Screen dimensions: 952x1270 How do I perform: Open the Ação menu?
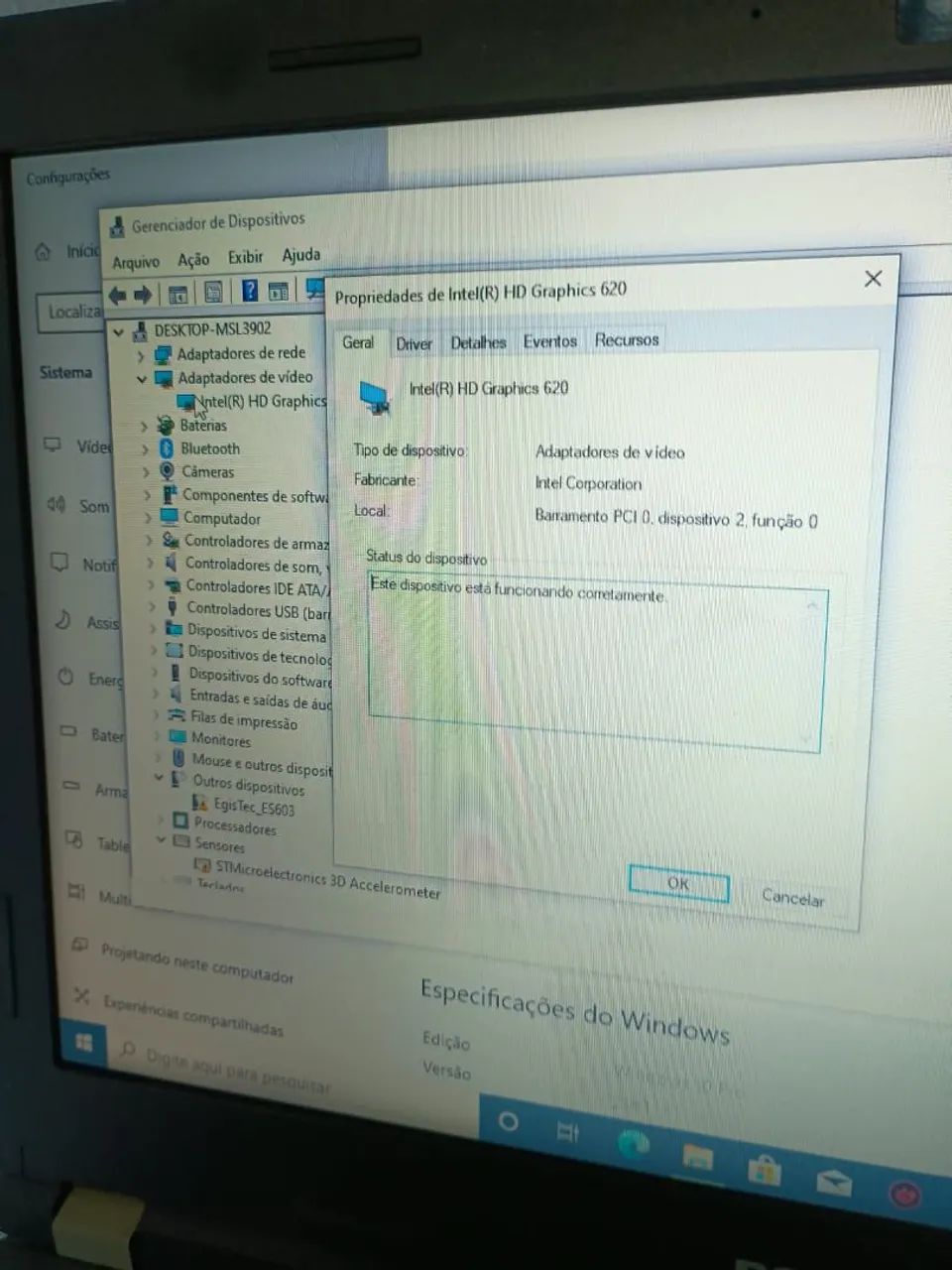[193, 260]
